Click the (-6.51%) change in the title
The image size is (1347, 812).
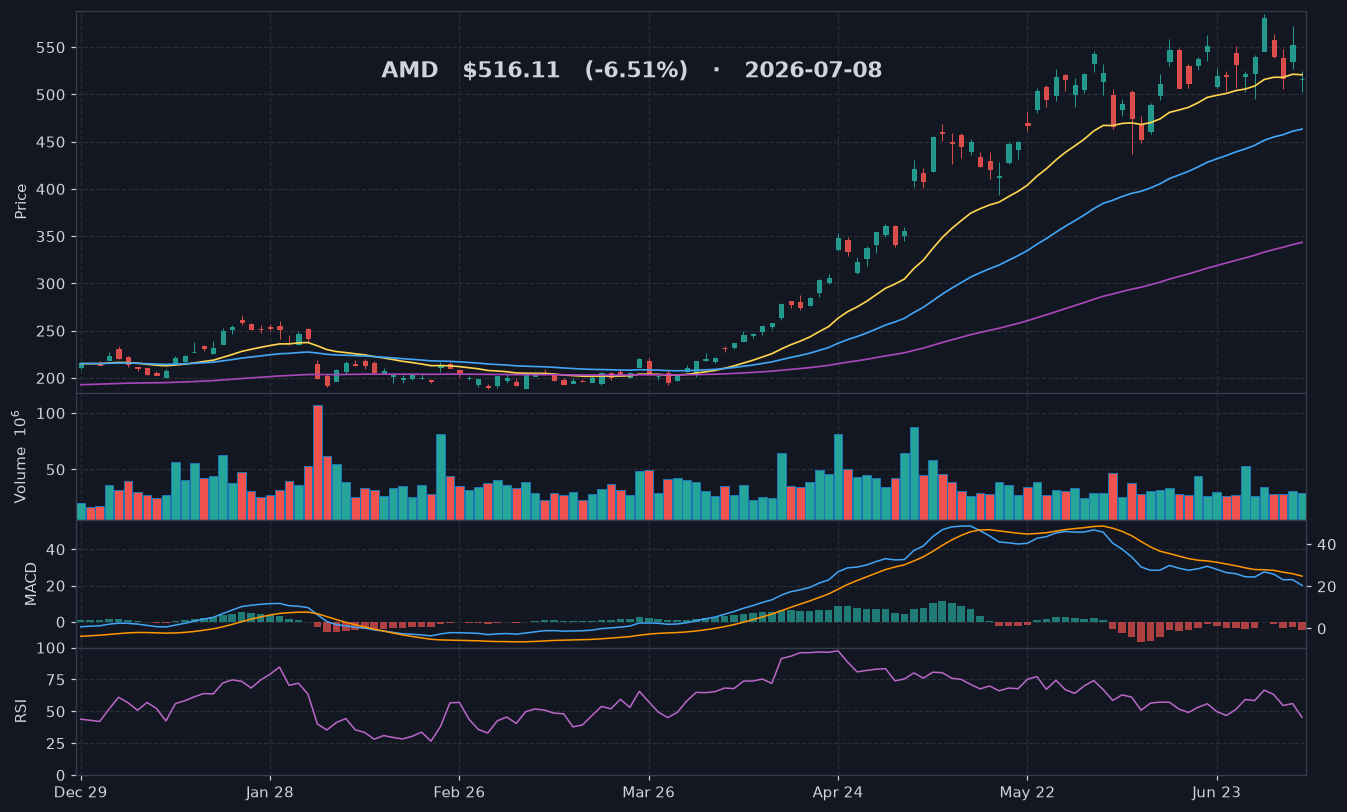coord(636,71)
